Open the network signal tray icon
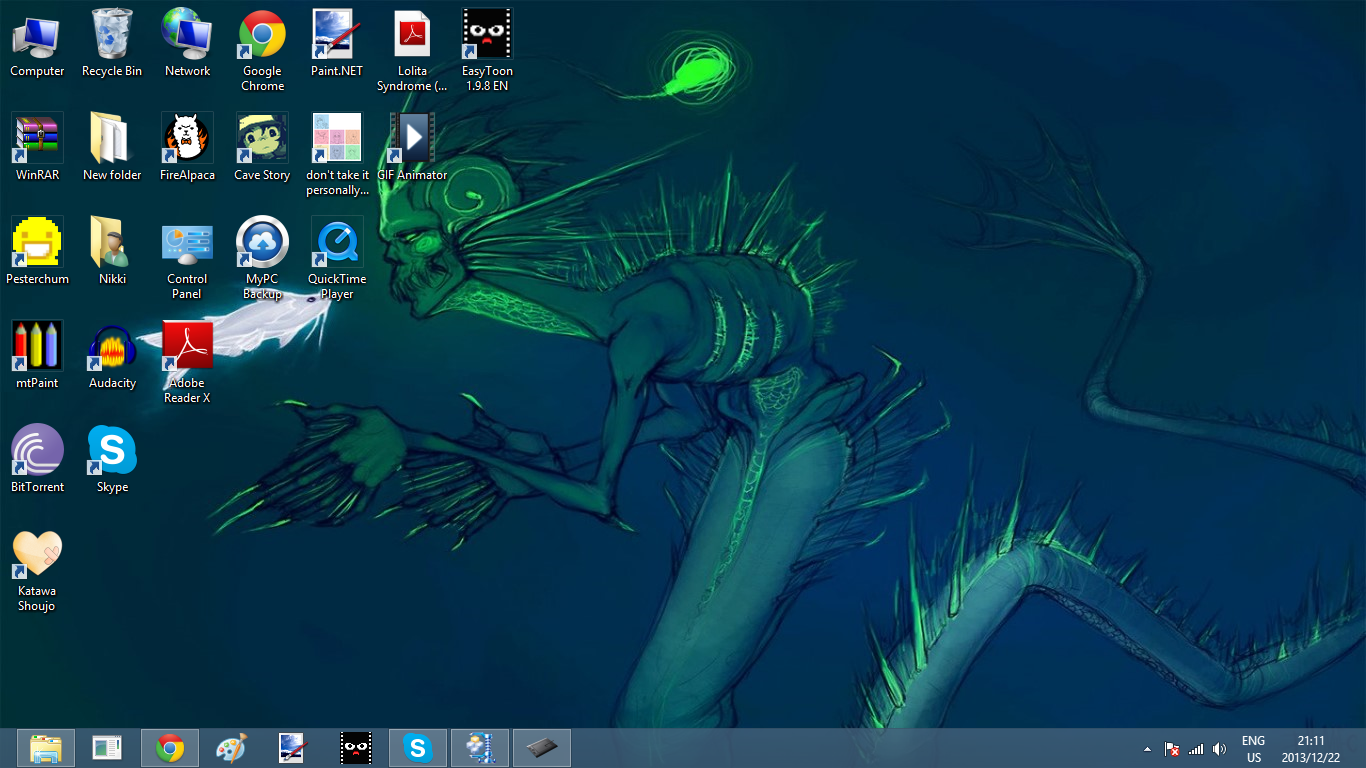The height and width of the screenshot is (768, 1366). (1196, 749)
